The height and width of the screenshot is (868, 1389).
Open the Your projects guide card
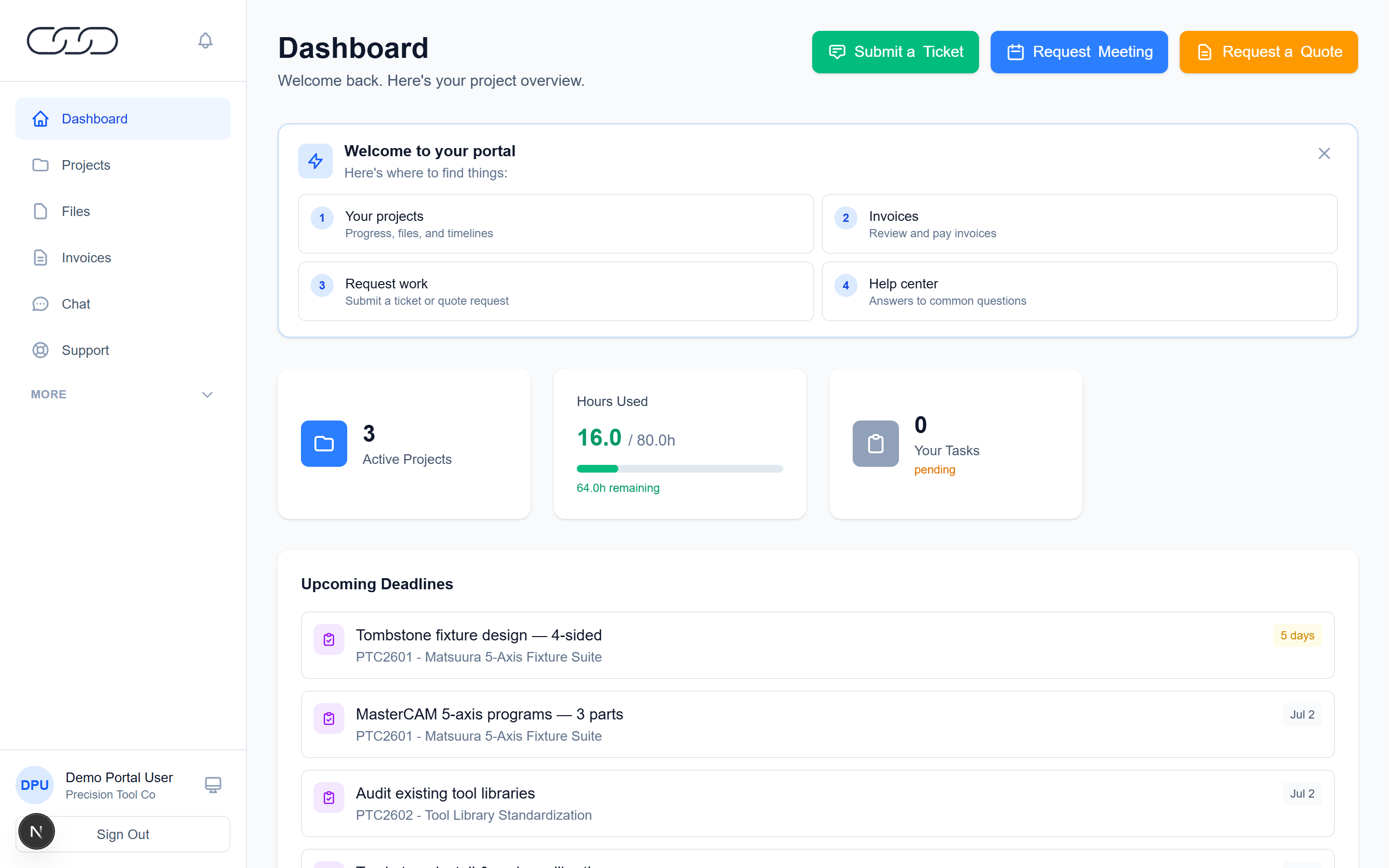(556, 224)
